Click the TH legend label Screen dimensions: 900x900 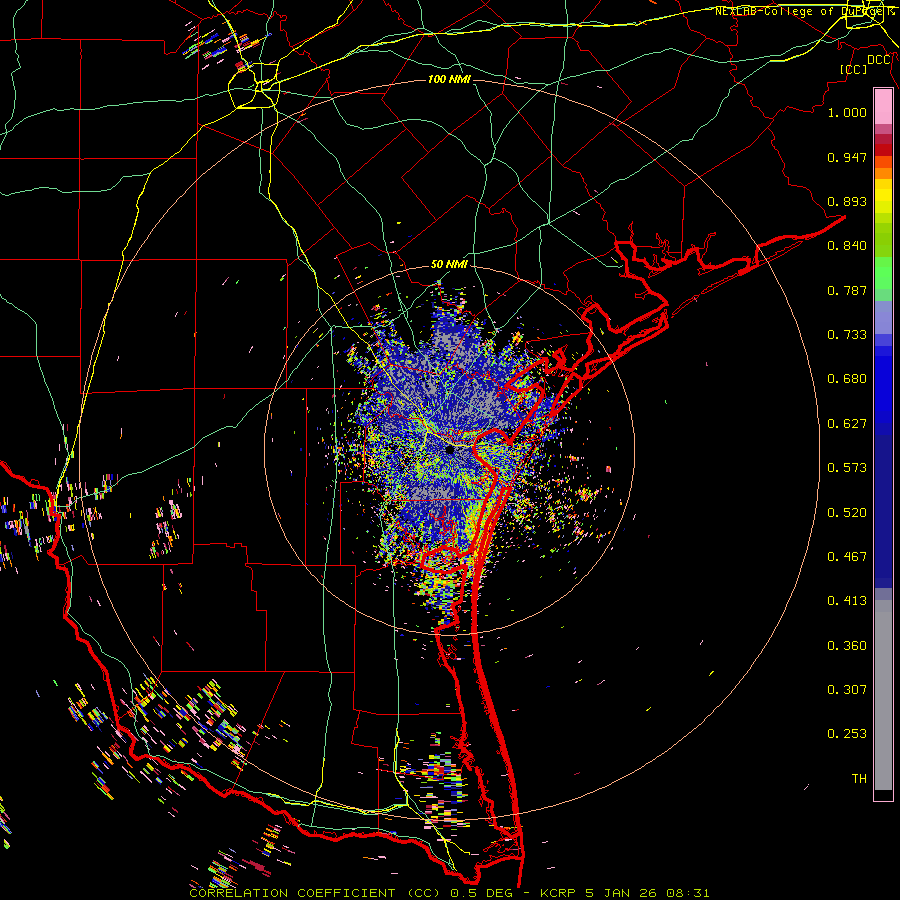point(859,779)
